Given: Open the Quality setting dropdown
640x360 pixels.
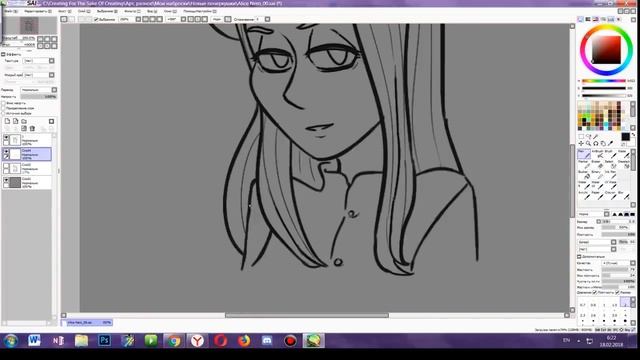Looking at the screenshot, I should [x=619, y=263].
